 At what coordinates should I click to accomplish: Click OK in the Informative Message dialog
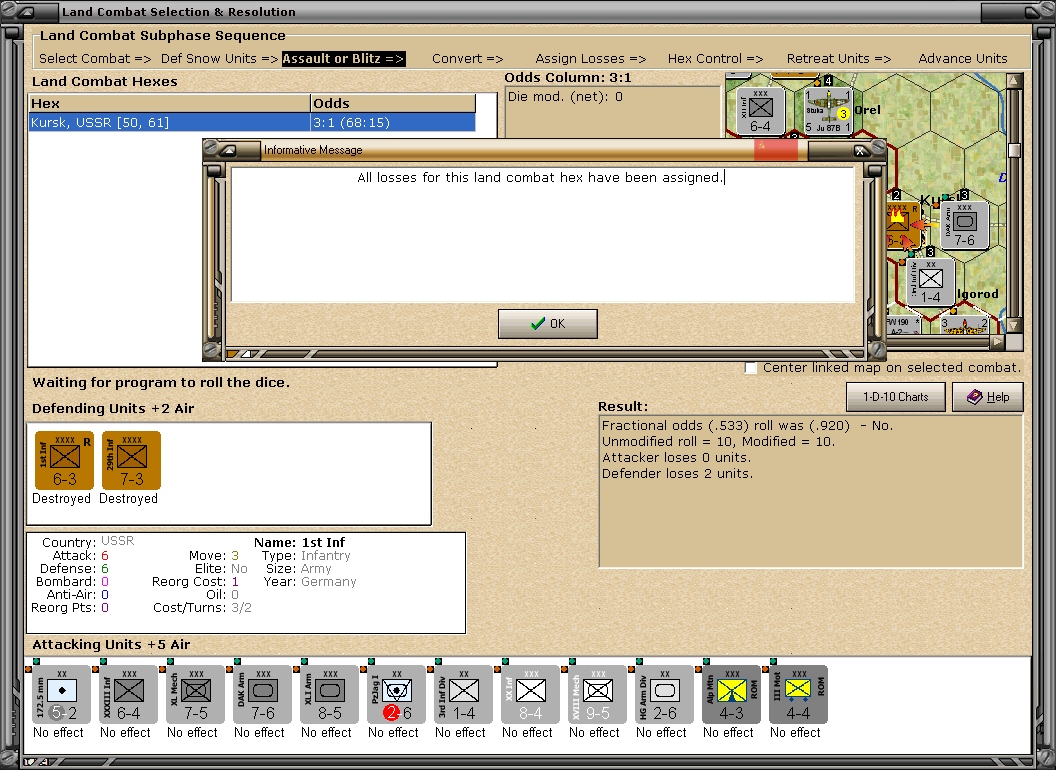(x=548, y=324)
